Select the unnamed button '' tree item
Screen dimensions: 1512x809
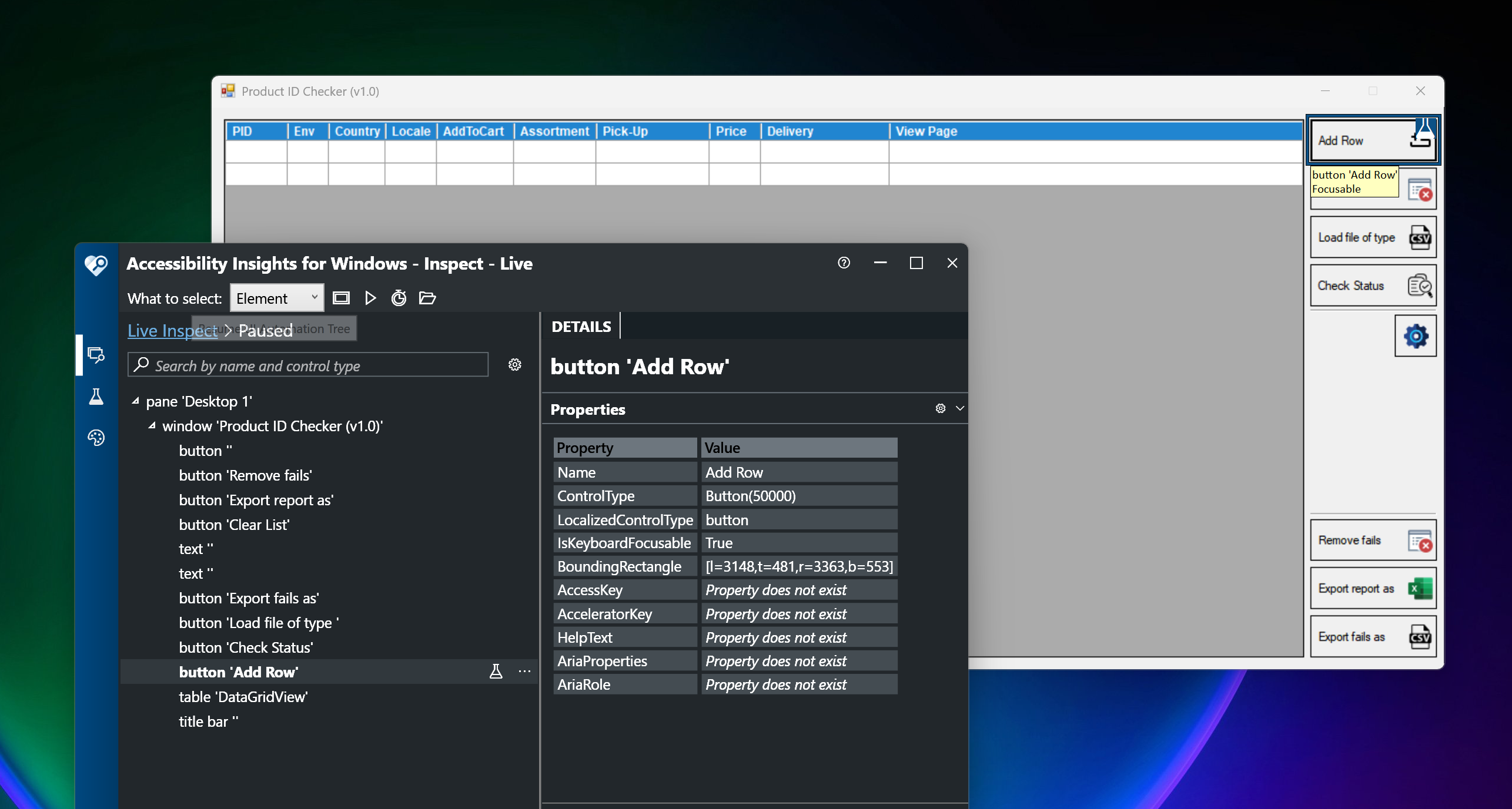coord(205,451)
